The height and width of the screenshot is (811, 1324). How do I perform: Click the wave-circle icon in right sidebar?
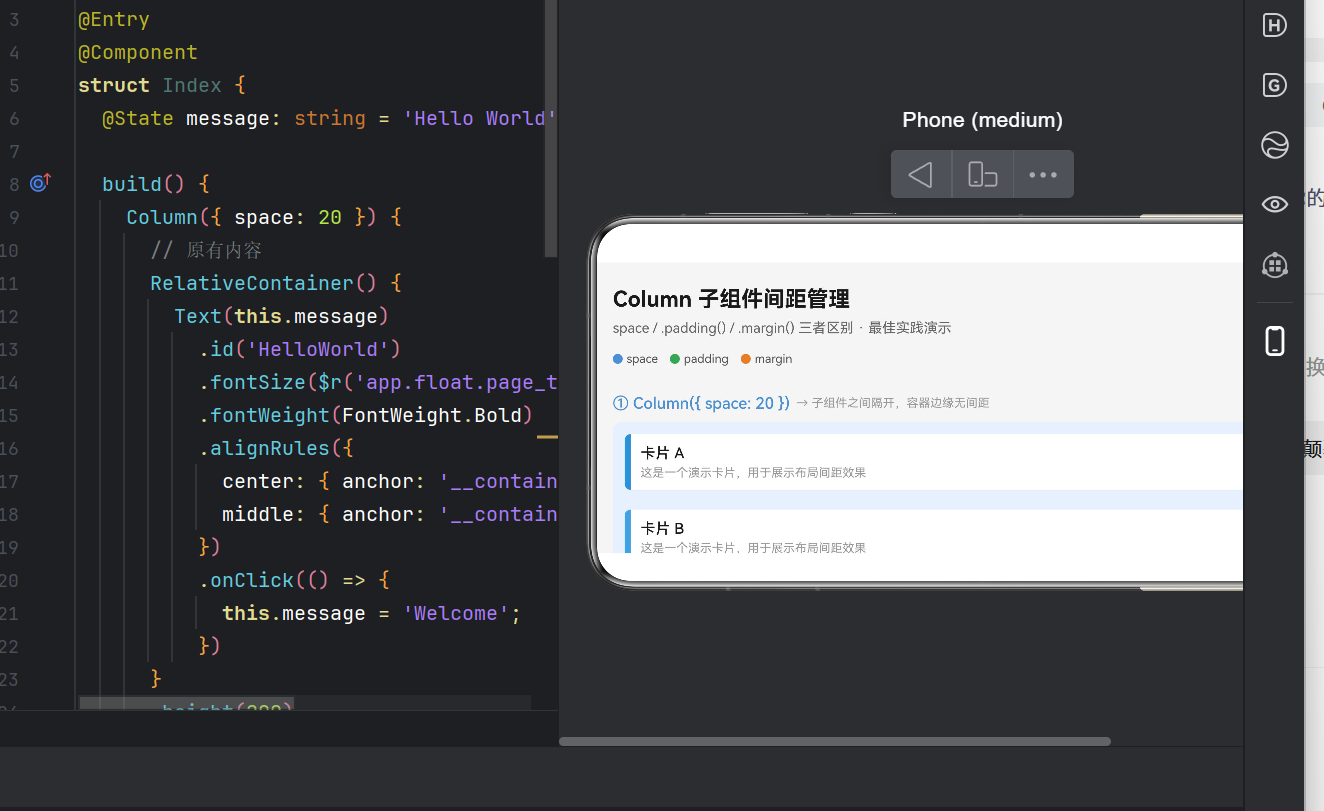(1274, 146)
